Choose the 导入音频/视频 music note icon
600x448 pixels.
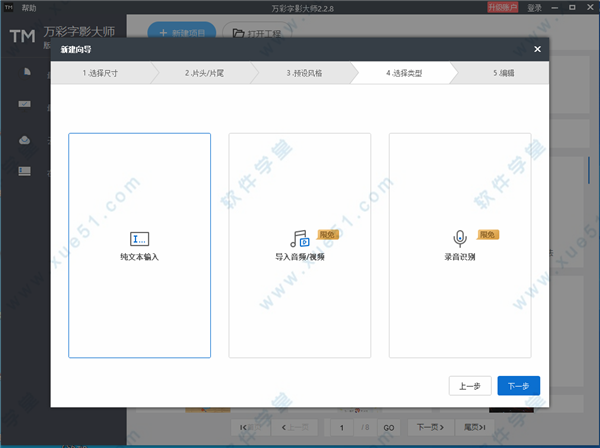(298, 239)
